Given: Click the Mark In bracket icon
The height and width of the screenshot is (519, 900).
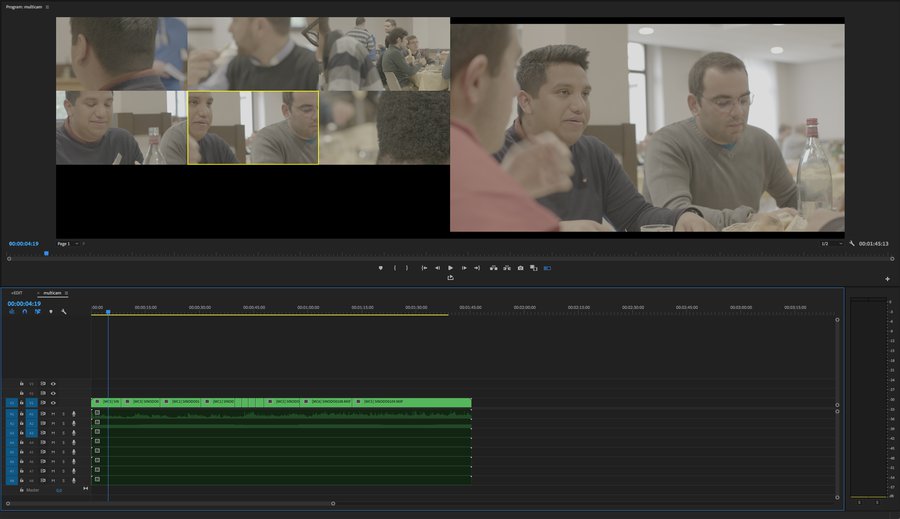Looking at the screenshot, I should (x=395, y=268).
